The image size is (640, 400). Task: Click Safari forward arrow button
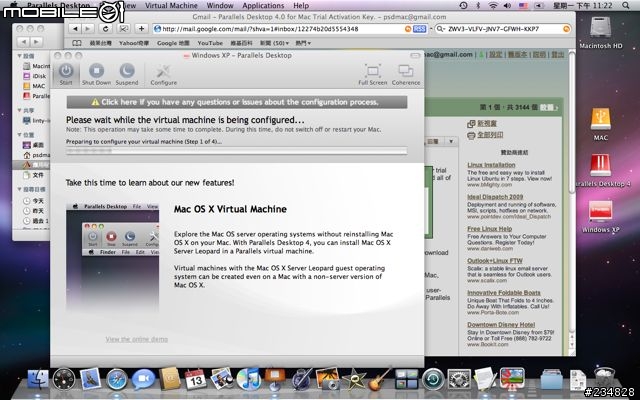click(88, 29)
